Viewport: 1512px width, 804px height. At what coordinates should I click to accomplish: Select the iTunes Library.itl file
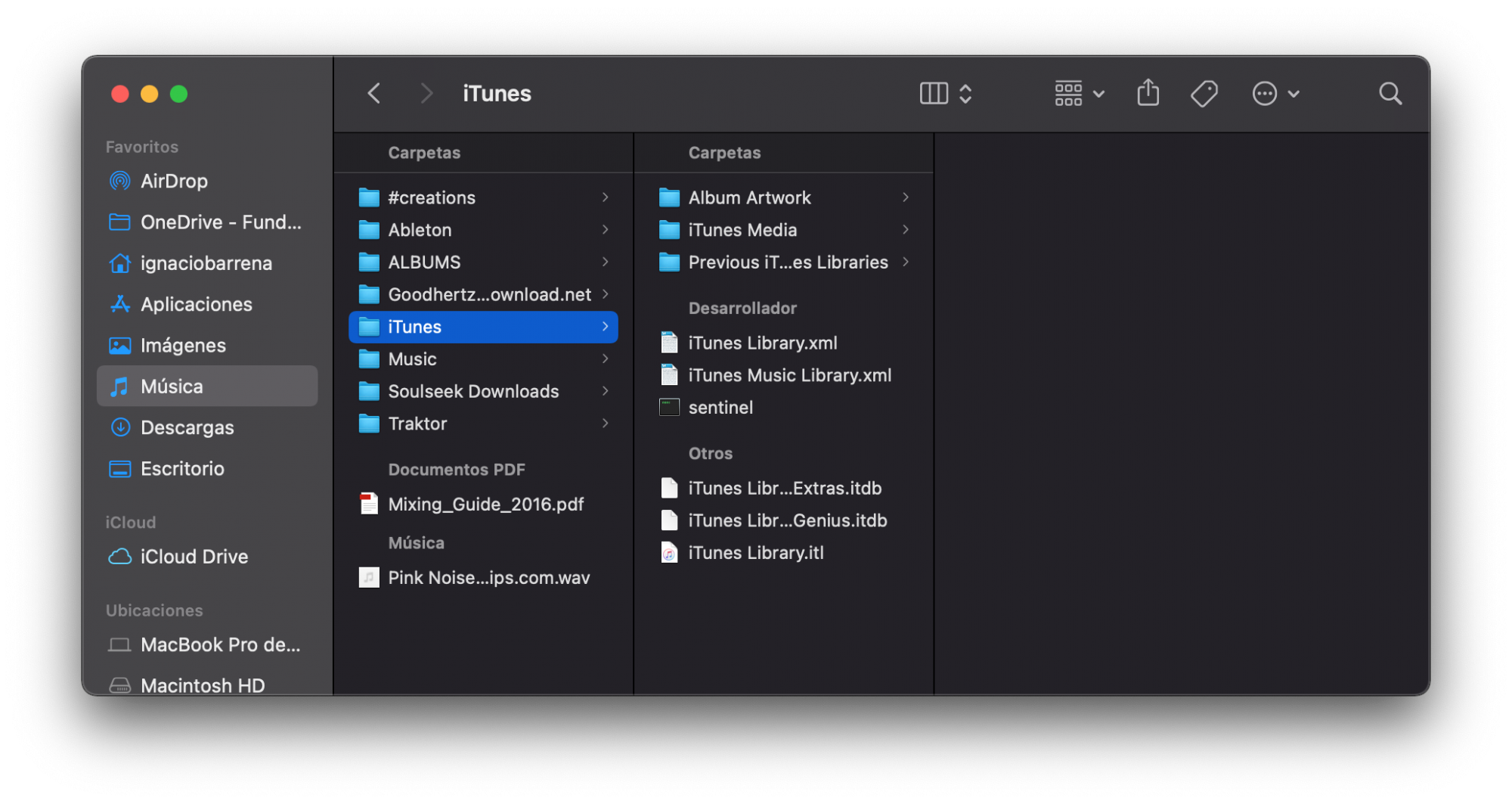point(783,553)
